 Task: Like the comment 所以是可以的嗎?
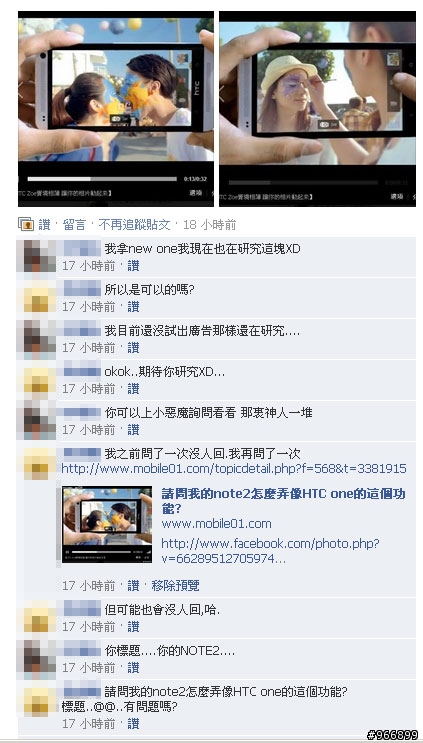point(134,307)
